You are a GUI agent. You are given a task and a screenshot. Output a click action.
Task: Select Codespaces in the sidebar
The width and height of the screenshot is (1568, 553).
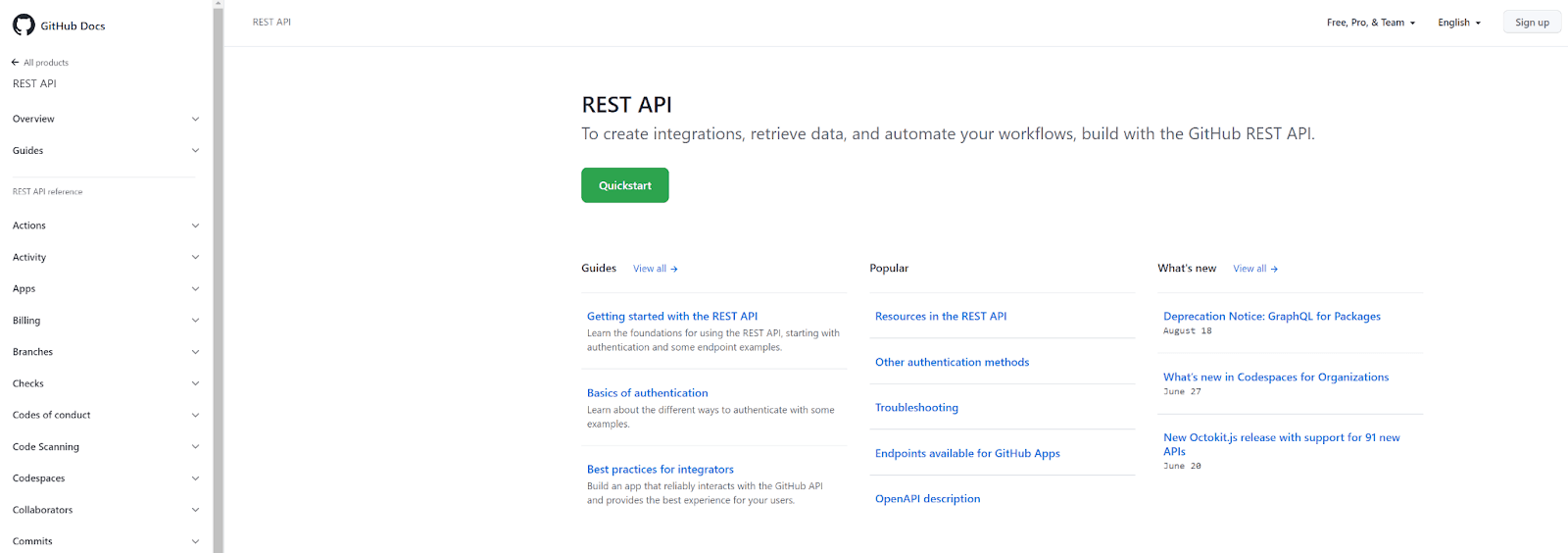(39, 478)
